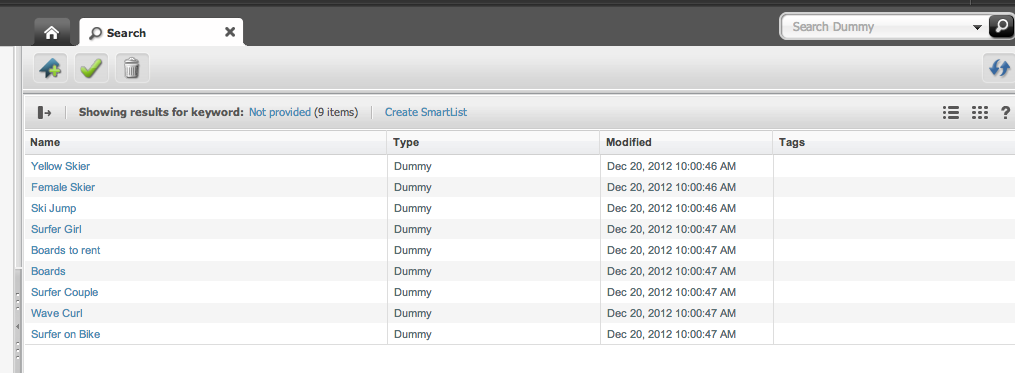
Task: Switch to list view icon
Action: pyautogui.click(x=950, y=113)
